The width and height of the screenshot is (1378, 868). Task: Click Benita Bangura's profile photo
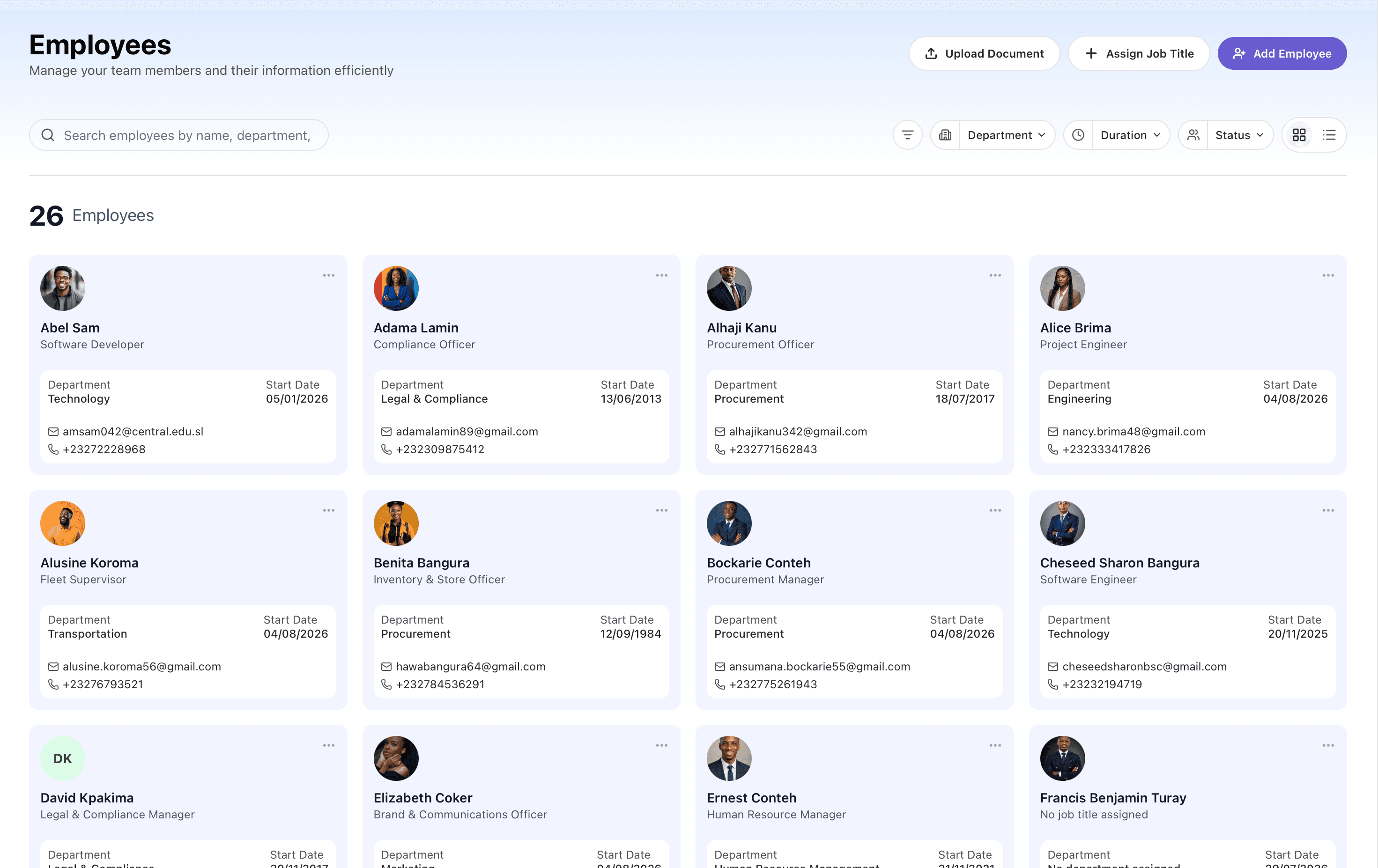[x=396, y=523]
